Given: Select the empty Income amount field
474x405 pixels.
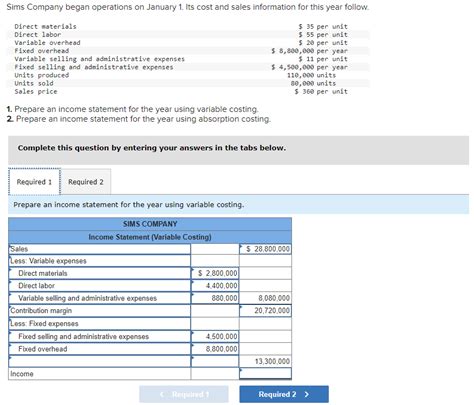Looking at the screenshot, I should click(x=265, y=374).
